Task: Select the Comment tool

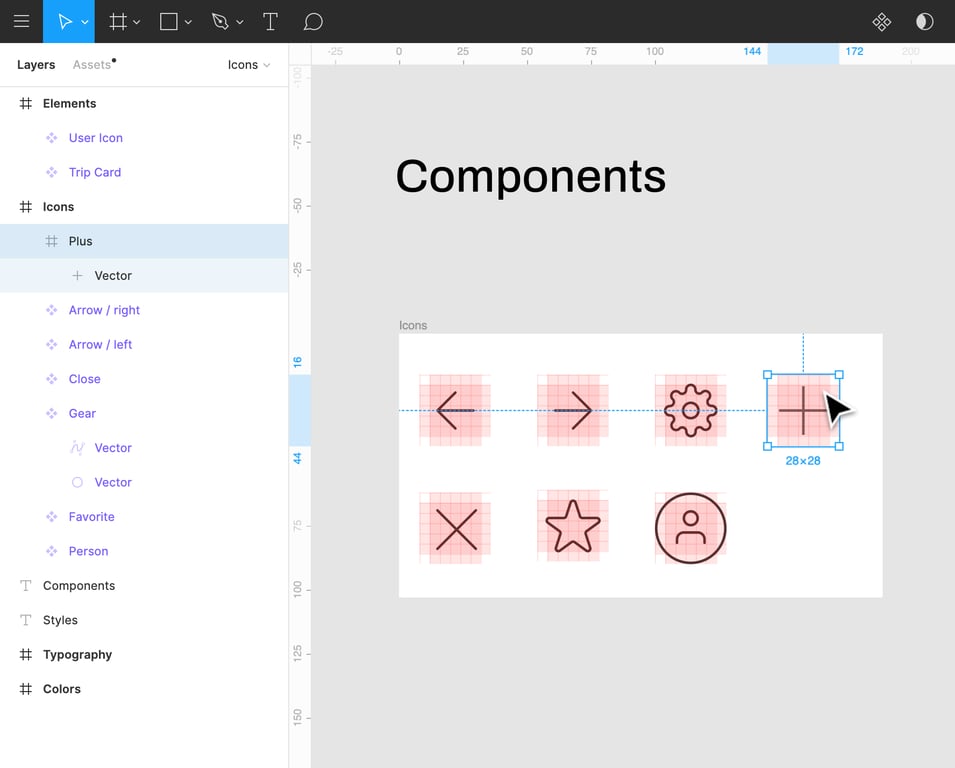Action: coord(313,21)
